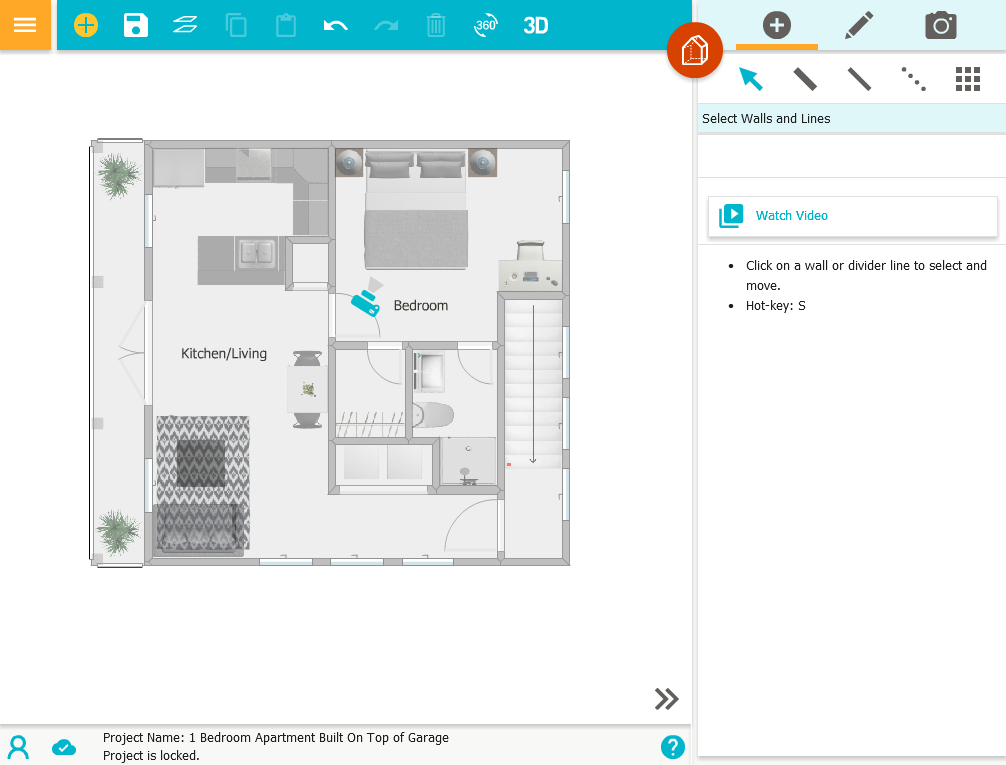This screenshot has width=1006, height=765.
Task: Open the camera snapshot tab
Action: click(940, 25)
